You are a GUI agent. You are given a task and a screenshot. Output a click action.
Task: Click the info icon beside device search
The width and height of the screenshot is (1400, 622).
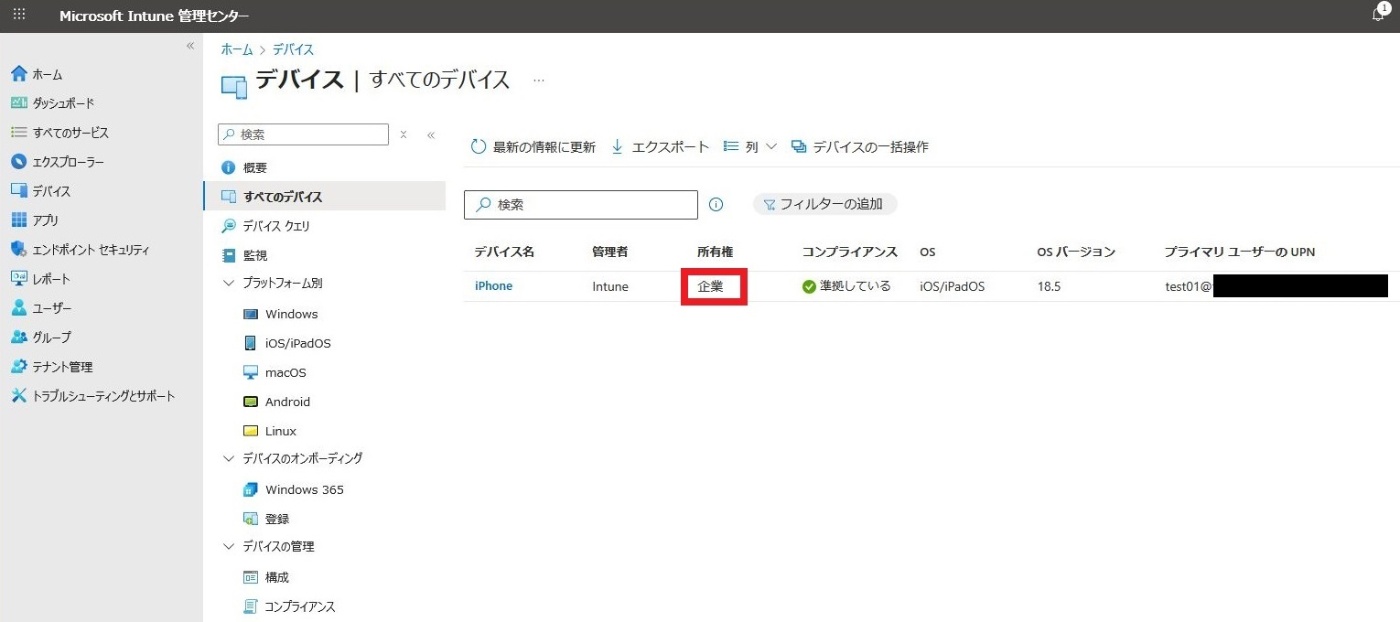716,204
